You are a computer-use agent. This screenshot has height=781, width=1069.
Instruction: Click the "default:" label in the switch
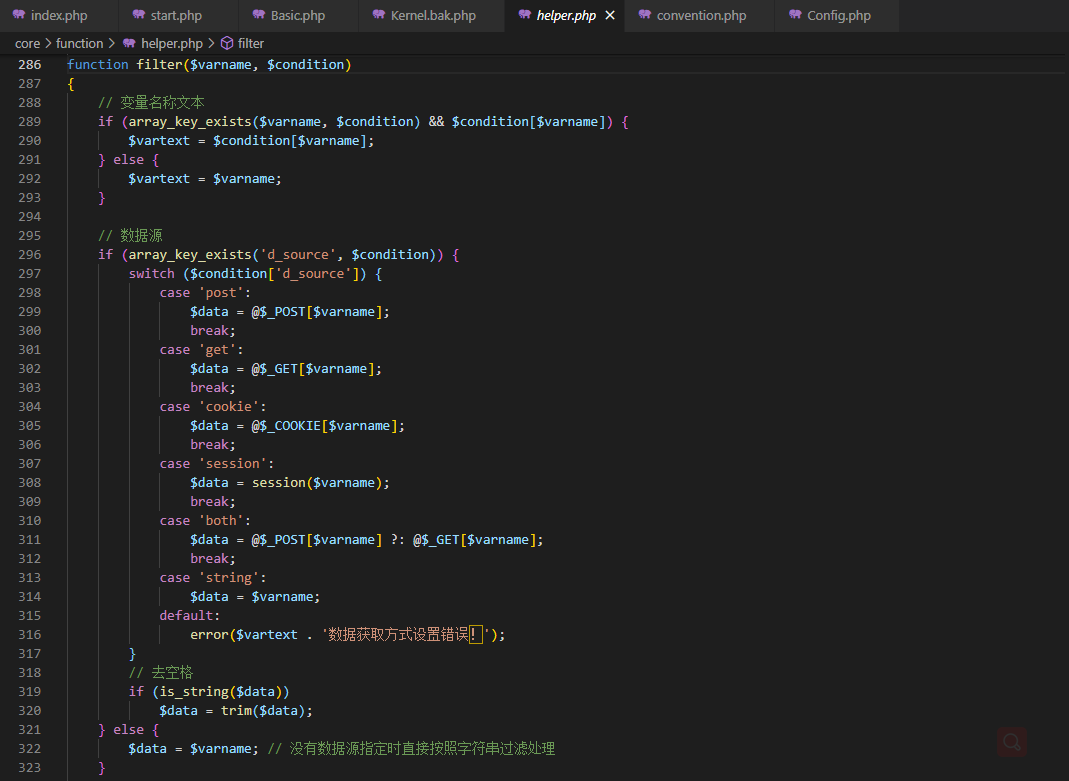point(190,616)
